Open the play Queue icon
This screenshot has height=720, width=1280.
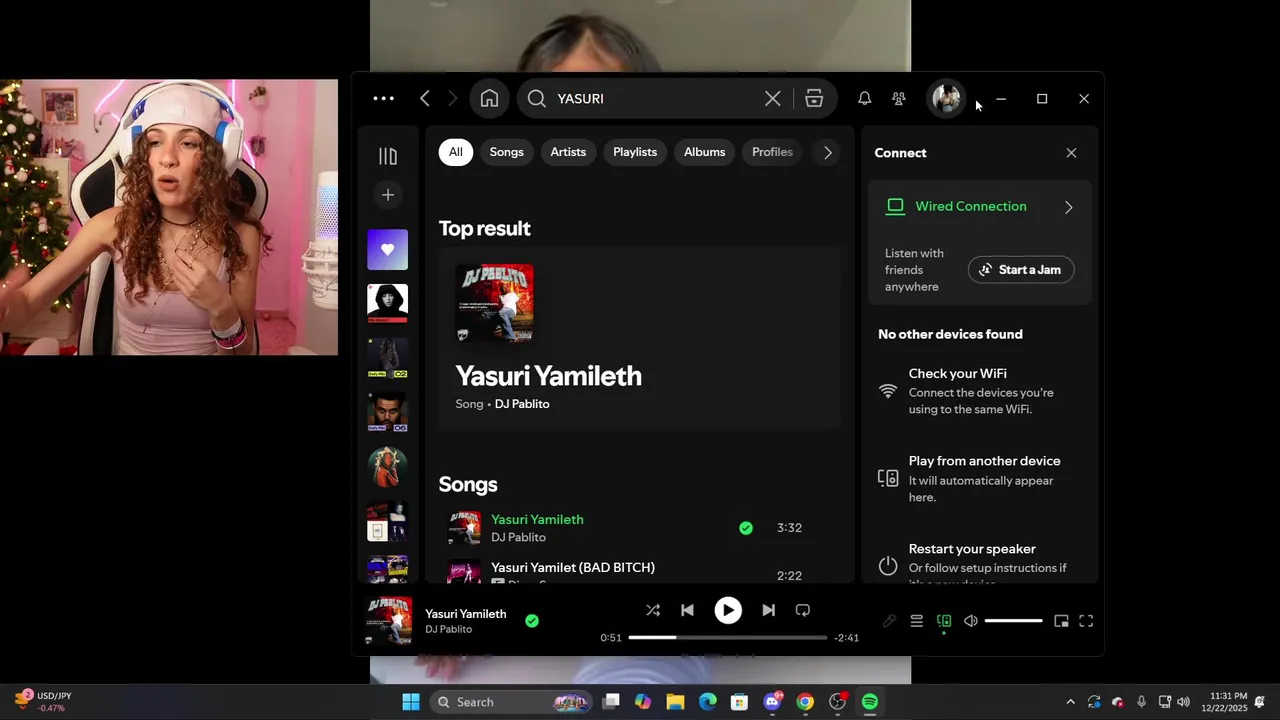coord(916,621)
